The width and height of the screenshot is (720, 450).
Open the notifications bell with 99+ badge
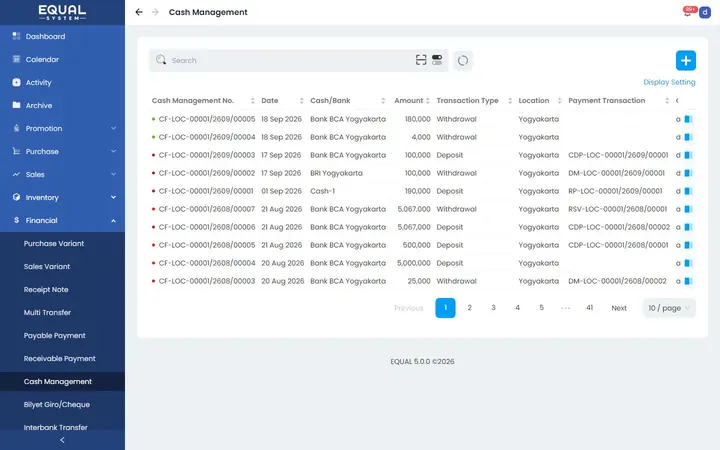coord(688,11)
